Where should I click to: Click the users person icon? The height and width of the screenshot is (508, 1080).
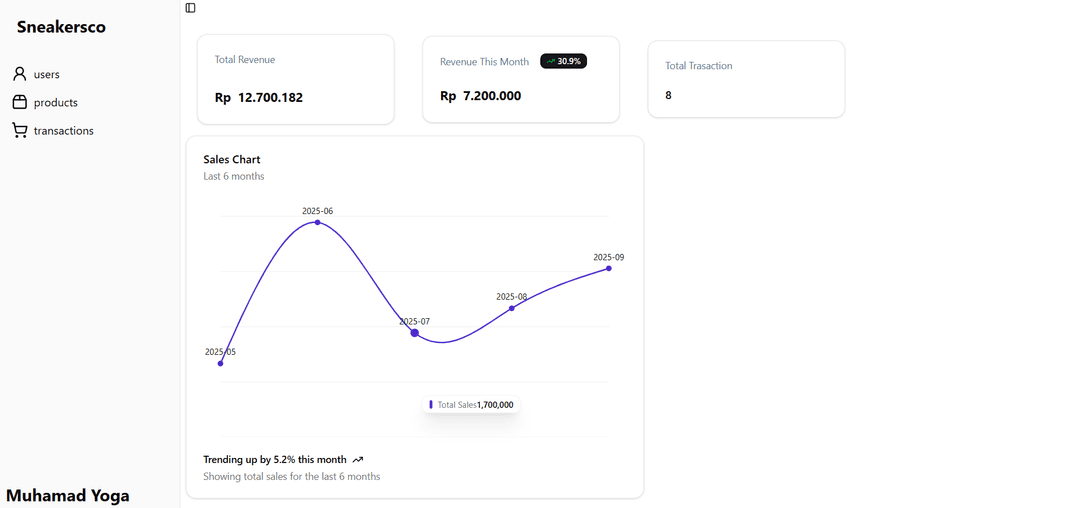pyautogui.click(x=19, y=74)
